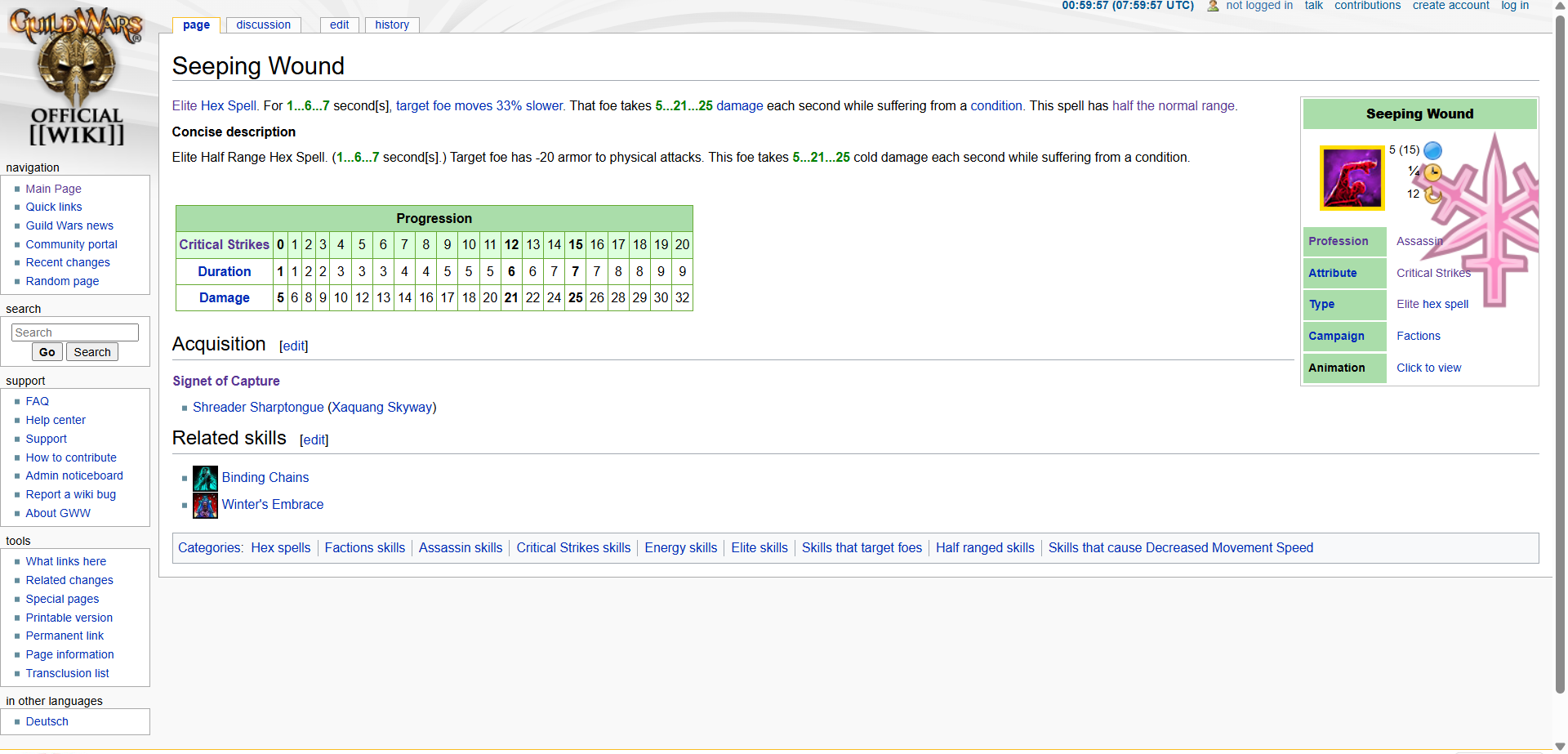Open the Transclusion list
The image size is (1568, 754).
pos(67,673)
